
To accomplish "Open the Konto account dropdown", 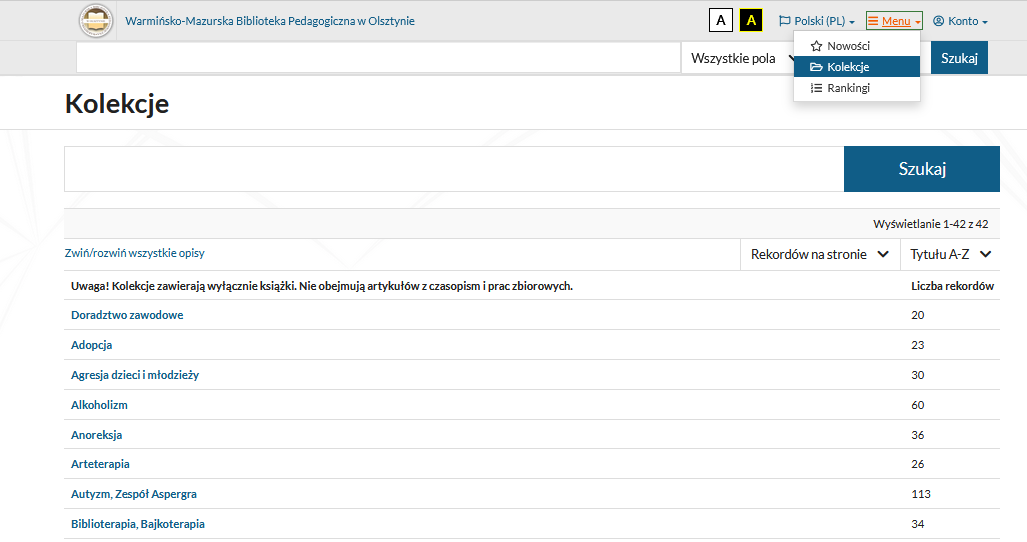I will 960,21.
